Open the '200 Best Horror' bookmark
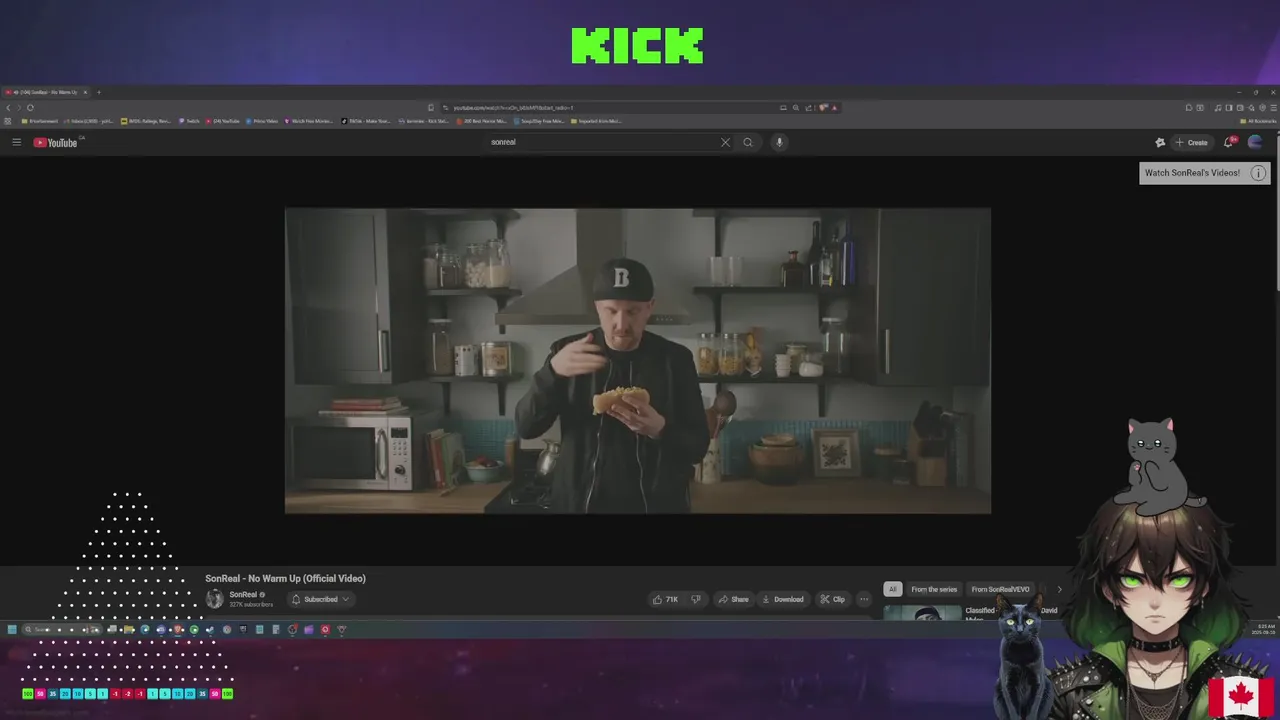Viewport: 1280px width, 720px height. [482, 121]
